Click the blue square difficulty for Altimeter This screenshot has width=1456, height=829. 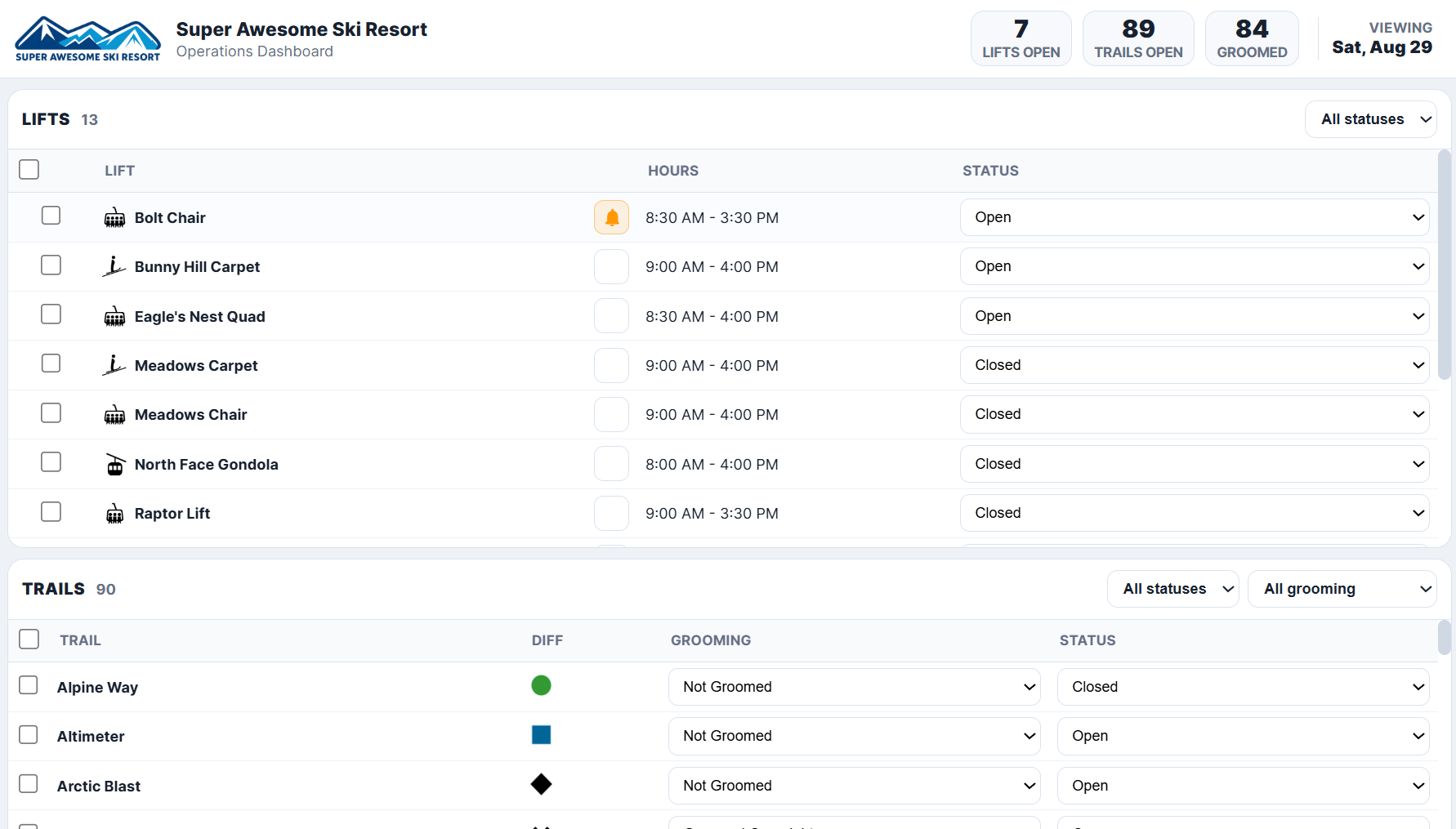[541, 735]
